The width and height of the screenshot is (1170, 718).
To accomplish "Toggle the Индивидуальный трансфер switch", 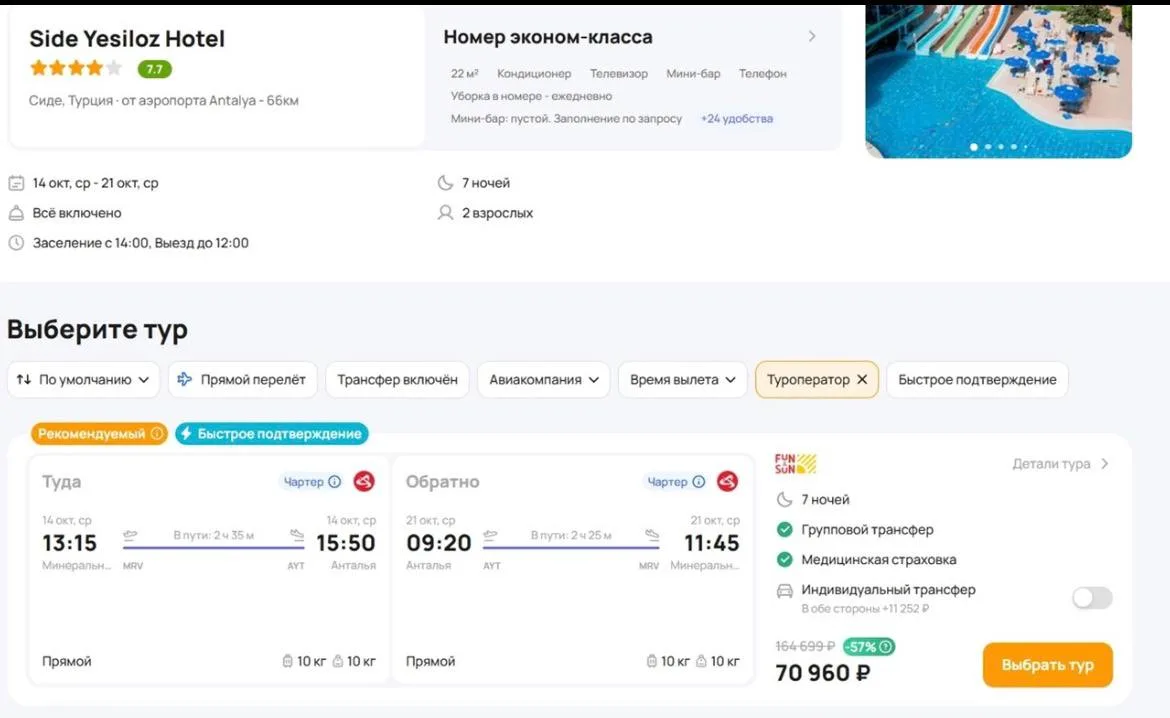I will tap(1092, 597).
